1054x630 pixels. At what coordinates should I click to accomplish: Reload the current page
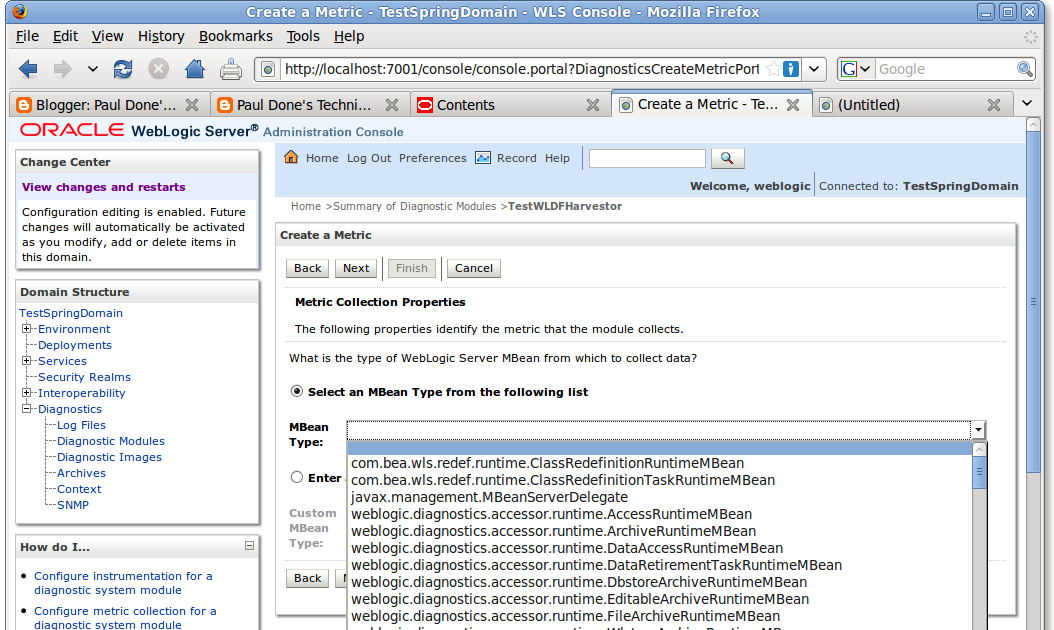(122, 68)
